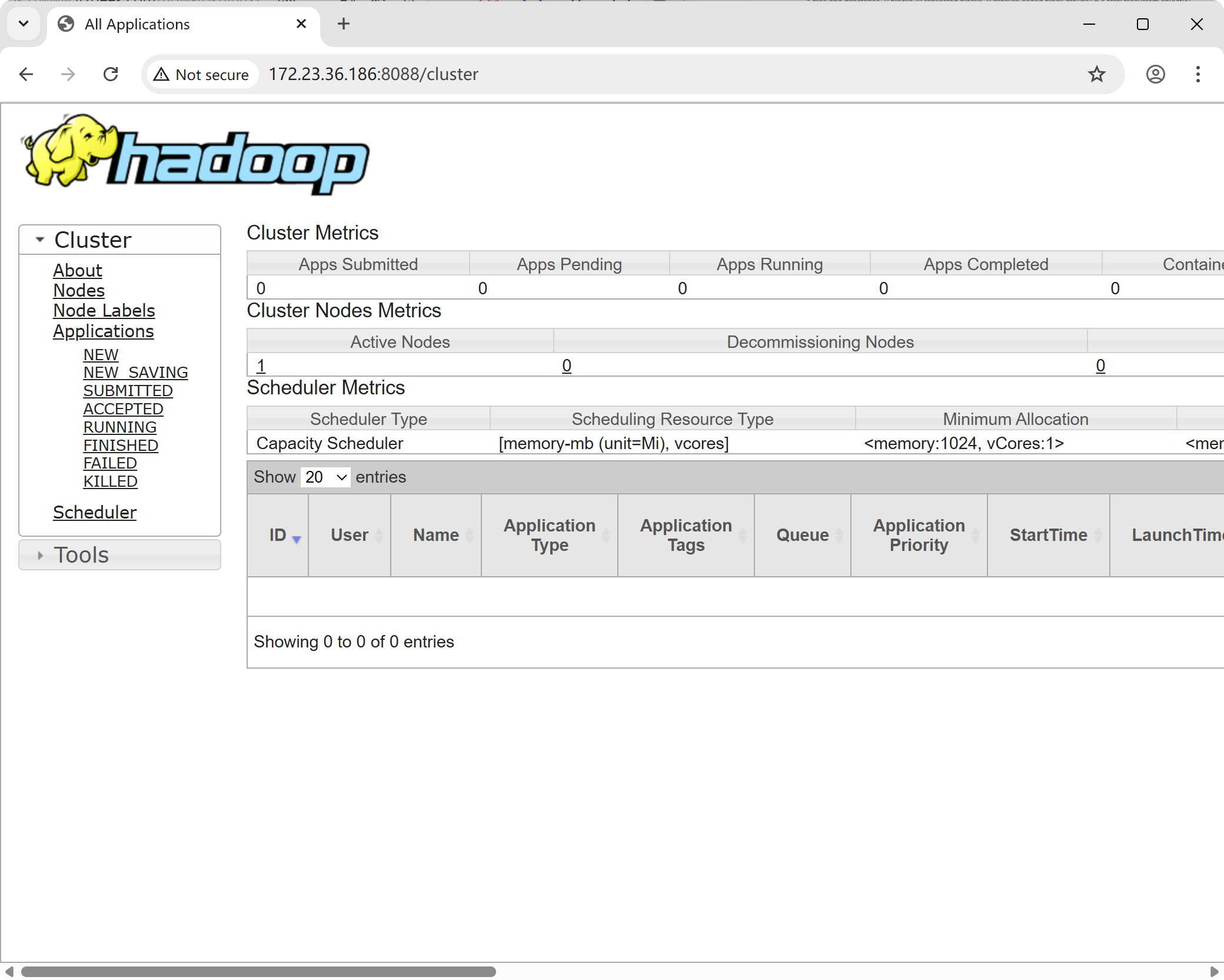The height and width of the screenshot is (980, 1224).
Task: Open the Not secure warning details
Action: (x=202, y=74)
